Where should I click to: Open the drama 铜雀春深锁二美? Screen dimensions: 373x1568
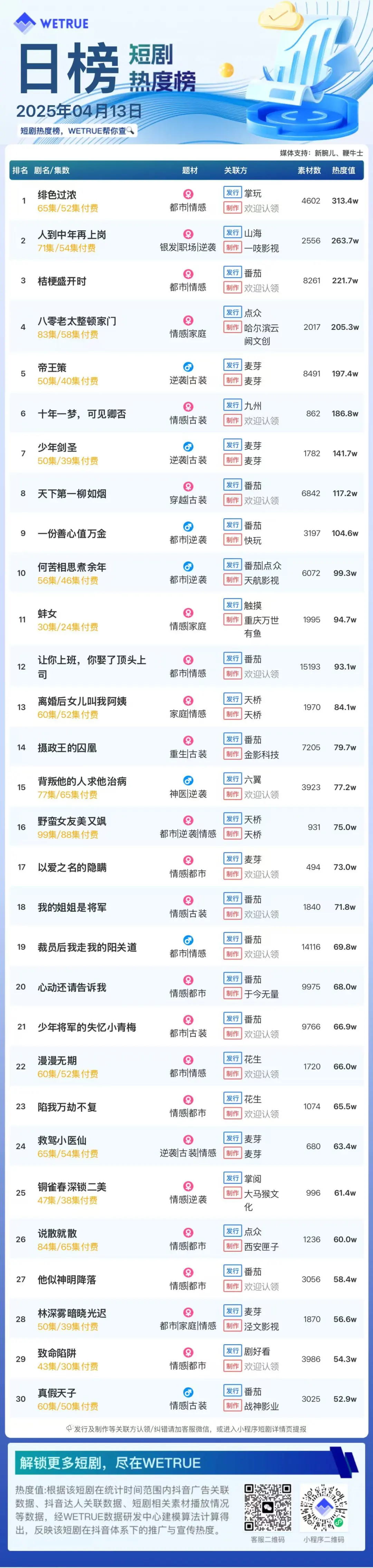(72, 1186)
